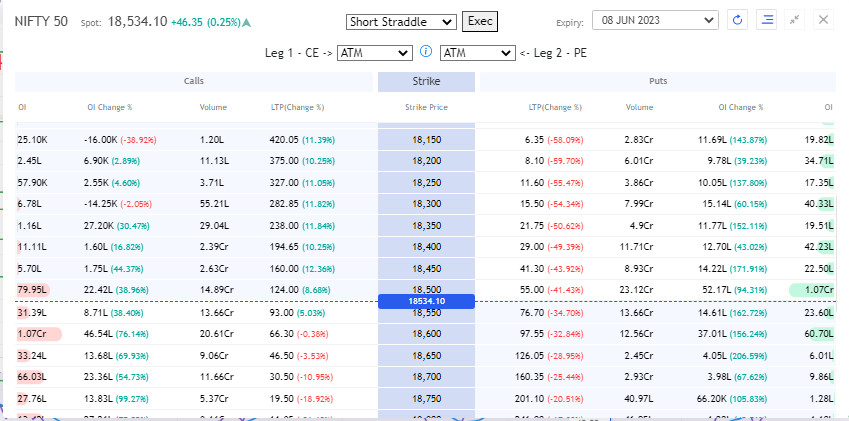Collapse the option chain panel
The height and width of the screenshot is (421, 849).
(x=794, y=21)
